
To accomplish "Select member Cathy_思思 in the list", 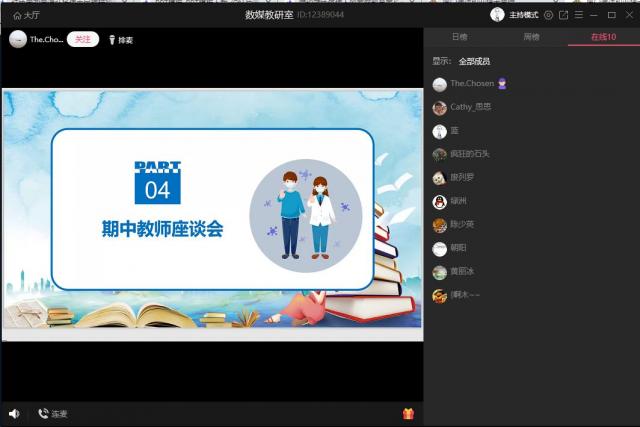I will coord(470,107).
